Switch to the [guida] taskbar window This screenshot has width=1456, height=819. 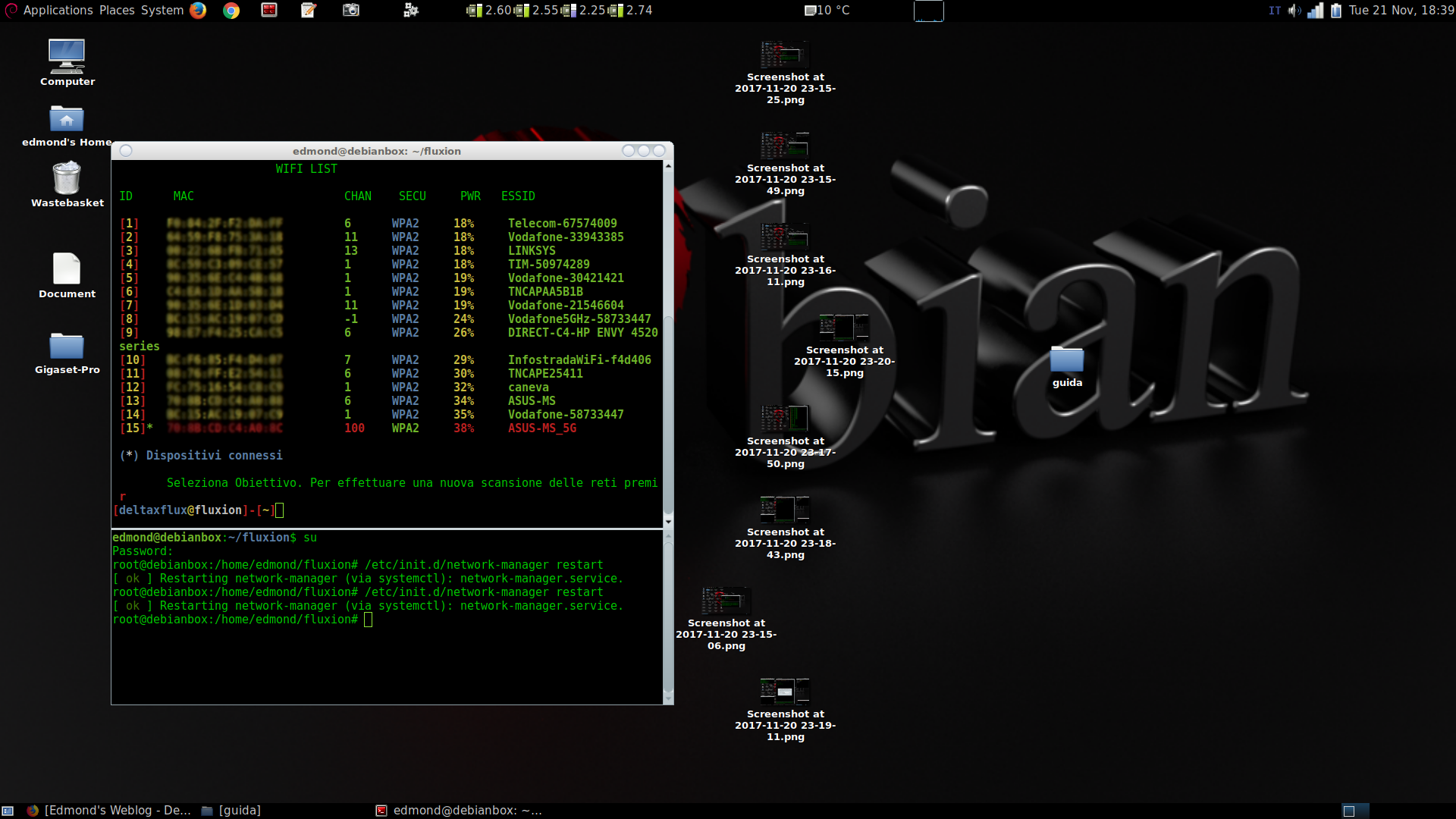(232, 810)
